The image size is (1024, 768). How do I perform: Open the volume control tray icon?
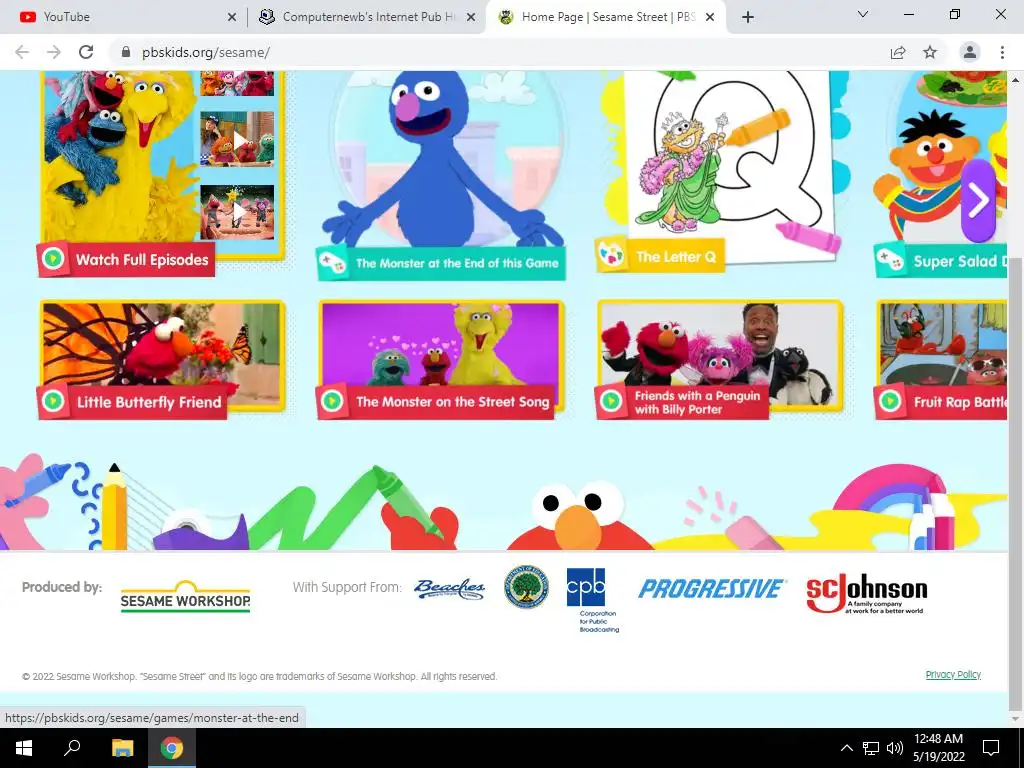pos(895,748)
